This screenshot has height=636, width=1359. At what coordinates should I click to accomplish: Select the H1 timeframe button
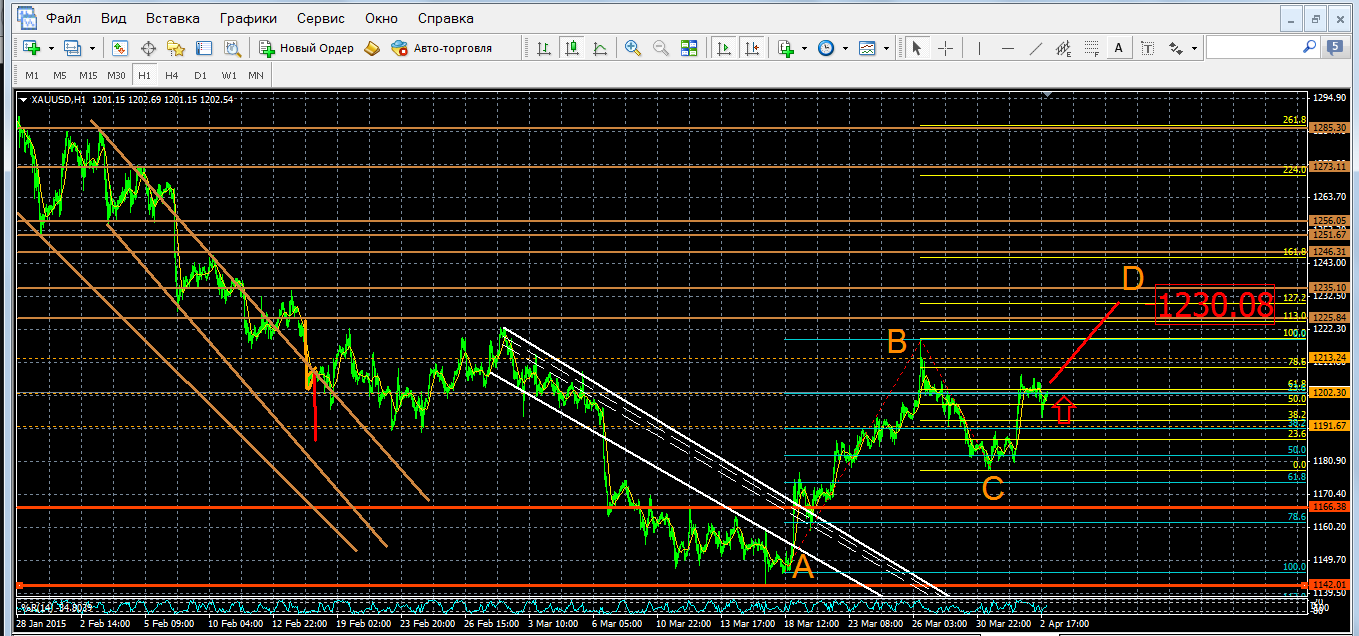144,76
